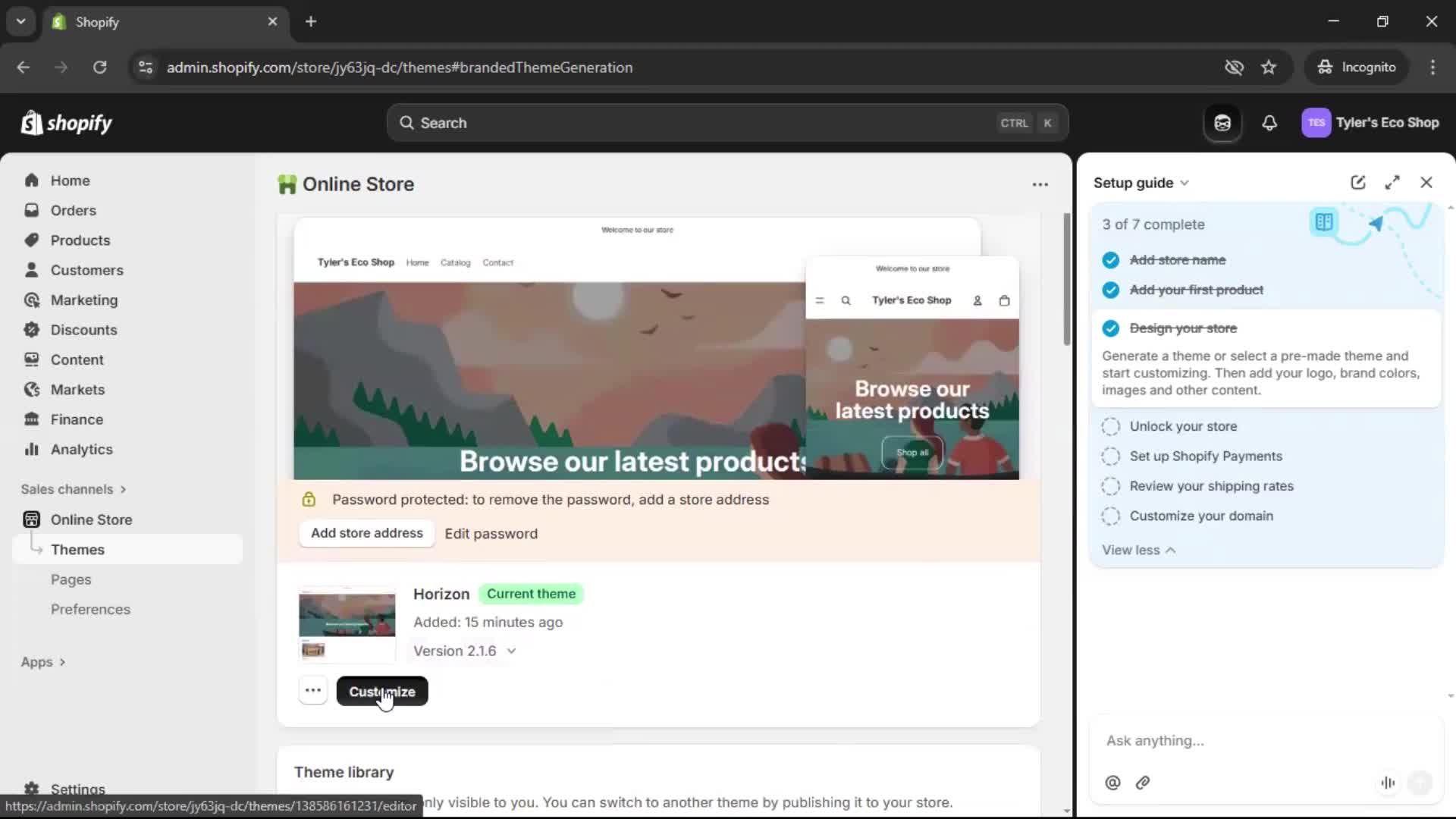Image resolution: width=1456 pixels, height=819 pixels.
Task: Expand the Version 2.1.6 dropdown
Action: click(510, 651)
